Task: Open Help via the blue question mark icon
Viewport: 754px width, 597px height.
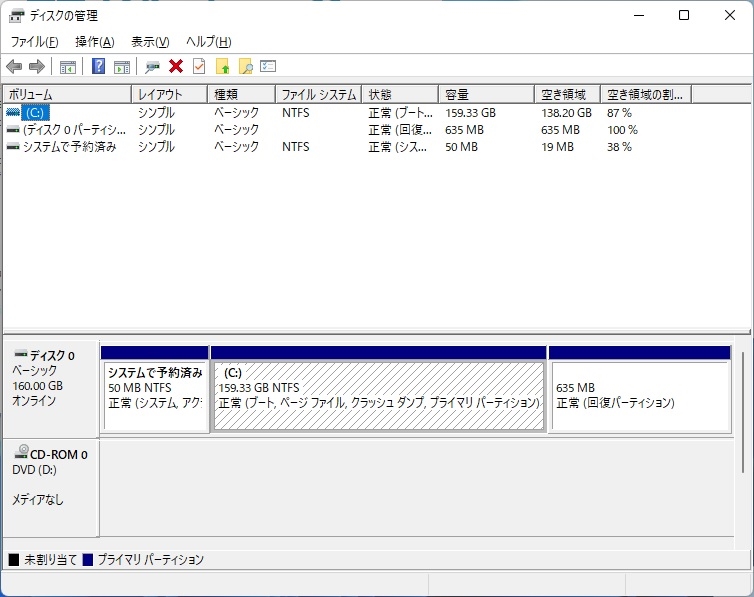Action: [98, 66]
